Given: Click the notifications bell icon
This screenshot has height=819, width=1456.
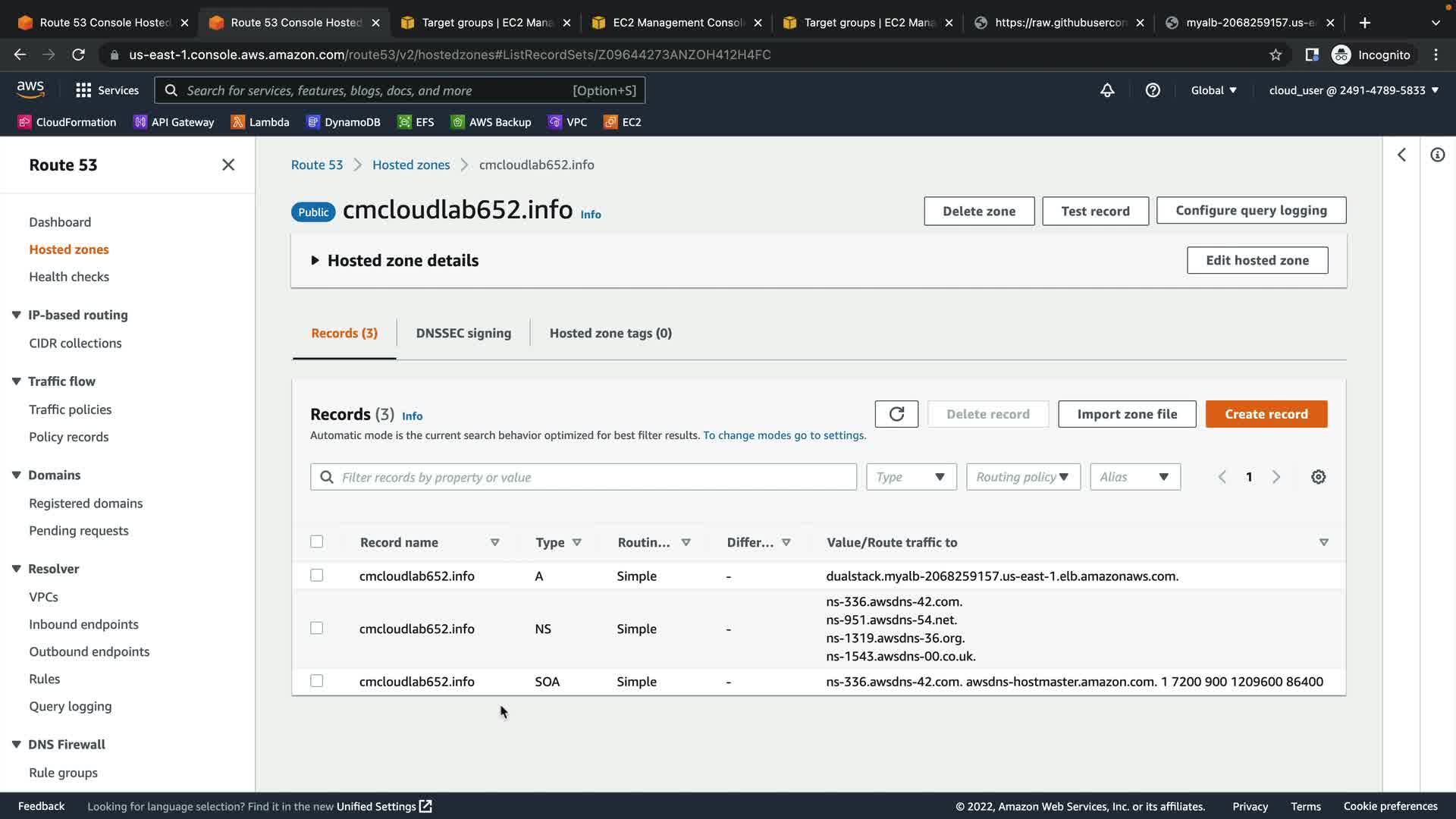Looking at the screenshot, I should pos(1107,90).
